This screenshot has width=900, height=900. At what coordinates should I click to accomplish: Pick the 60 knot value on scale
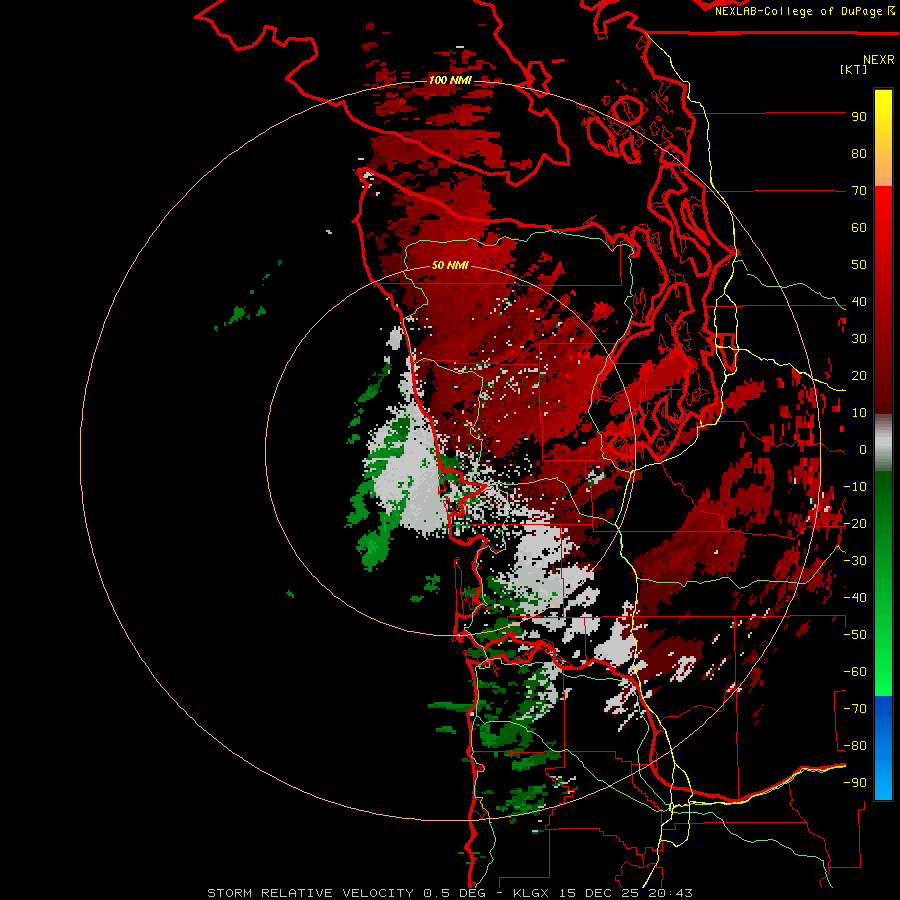pos(859,227)
